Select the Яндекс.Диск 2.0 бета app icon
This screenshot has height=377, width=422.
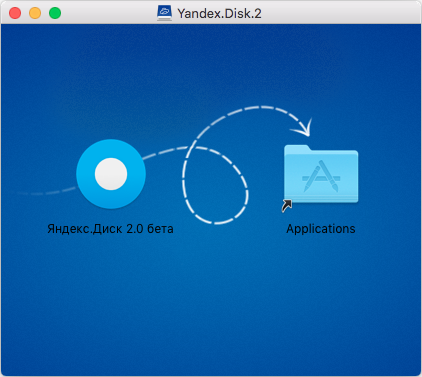[x=111, y=174]
